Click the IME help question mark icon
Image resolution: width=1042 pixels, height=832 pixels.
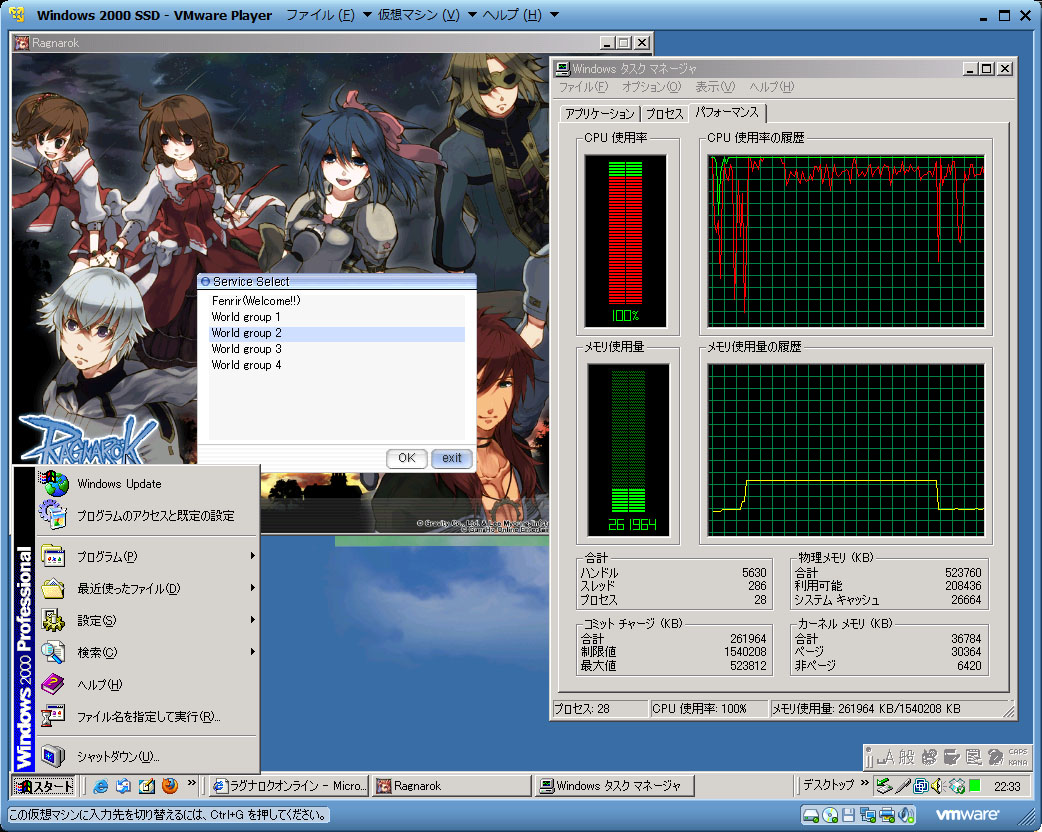click(995, 757)
